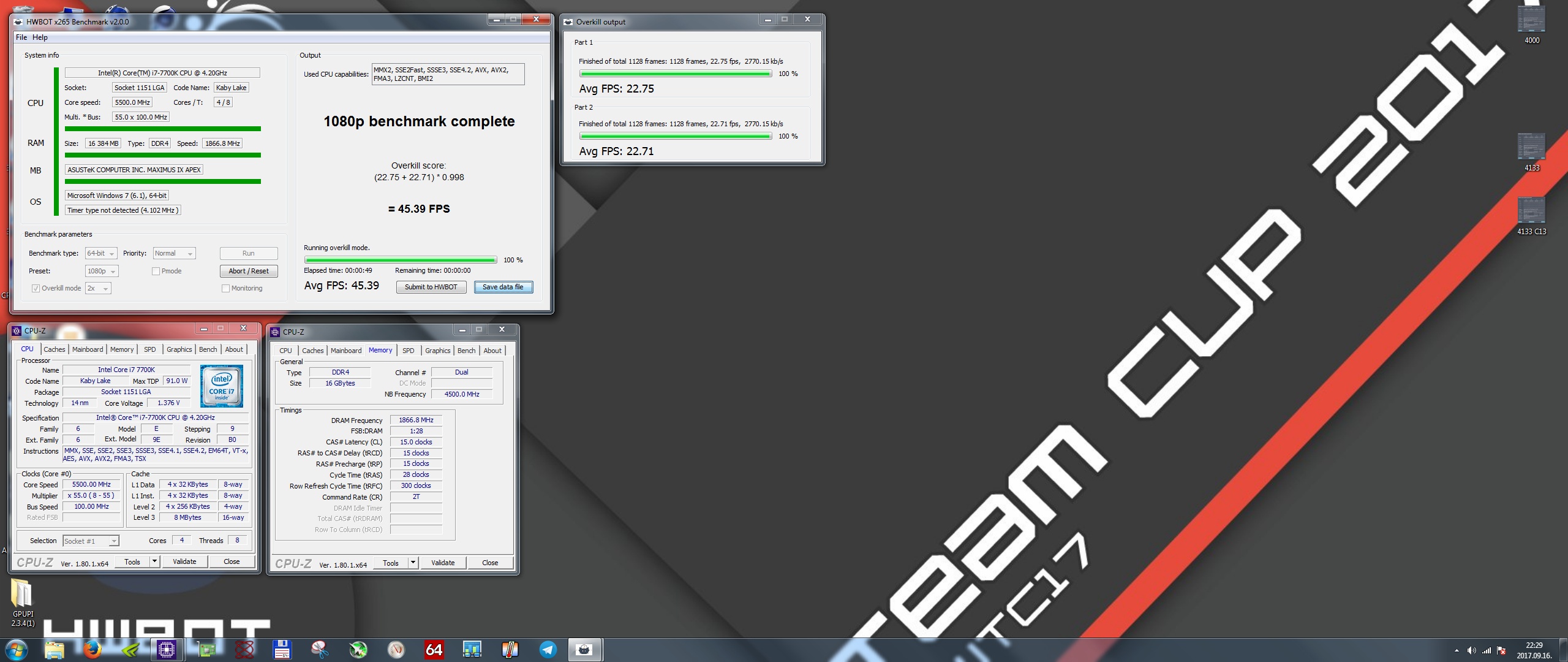Open the GPUPI 2.3.4 desktop folder
The image size is (1568, 662).
coord(23,603)
